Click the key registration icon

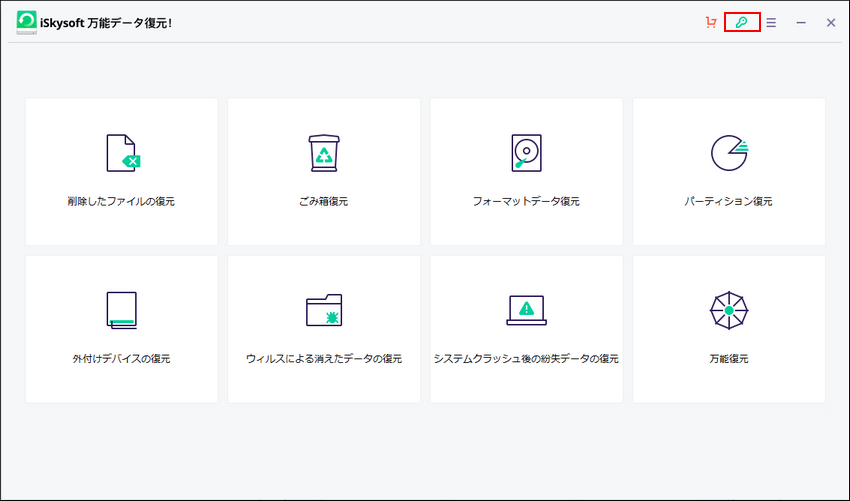pyautogui.click(x=742, y=22)
